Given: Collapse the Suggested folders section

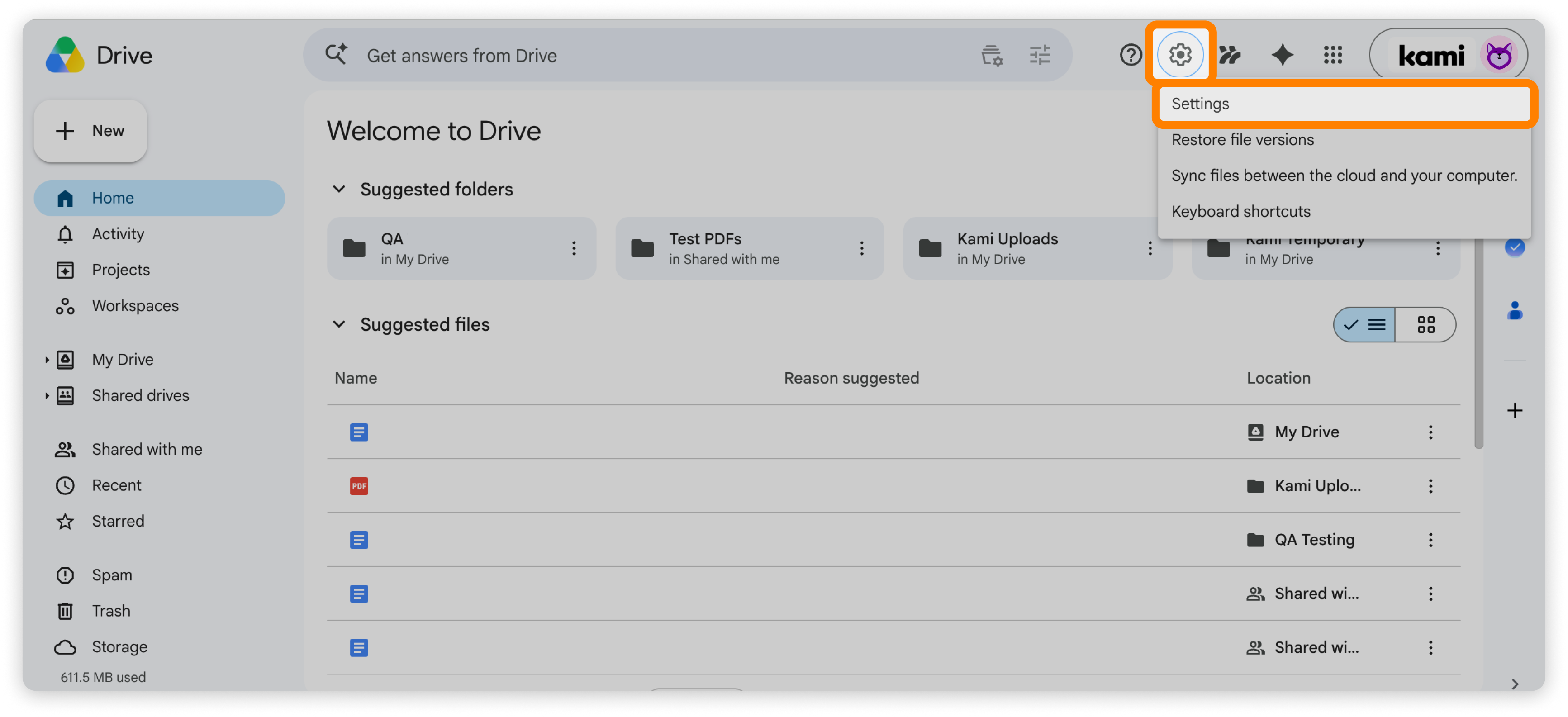Looking at the screenshot, I should pyautogui.click(x=339, y=189).
